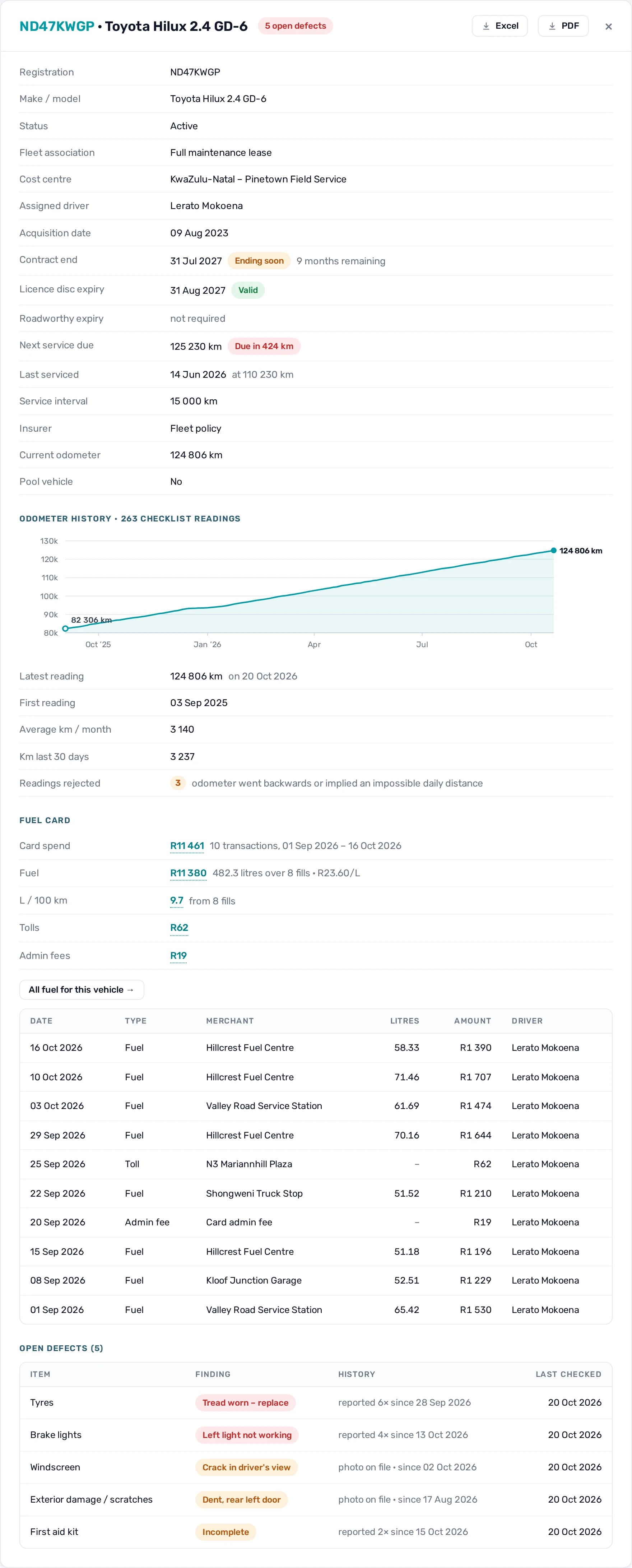Screen dimensions: 632x1568
Task: Click the Exterior damage / scratches defect item
Action: (91, 1499)
